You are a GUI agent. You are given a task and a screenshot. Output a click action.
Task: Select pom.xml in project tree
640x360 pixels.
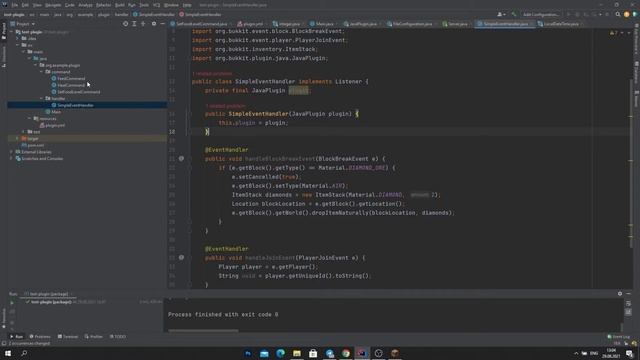[33, 145]
